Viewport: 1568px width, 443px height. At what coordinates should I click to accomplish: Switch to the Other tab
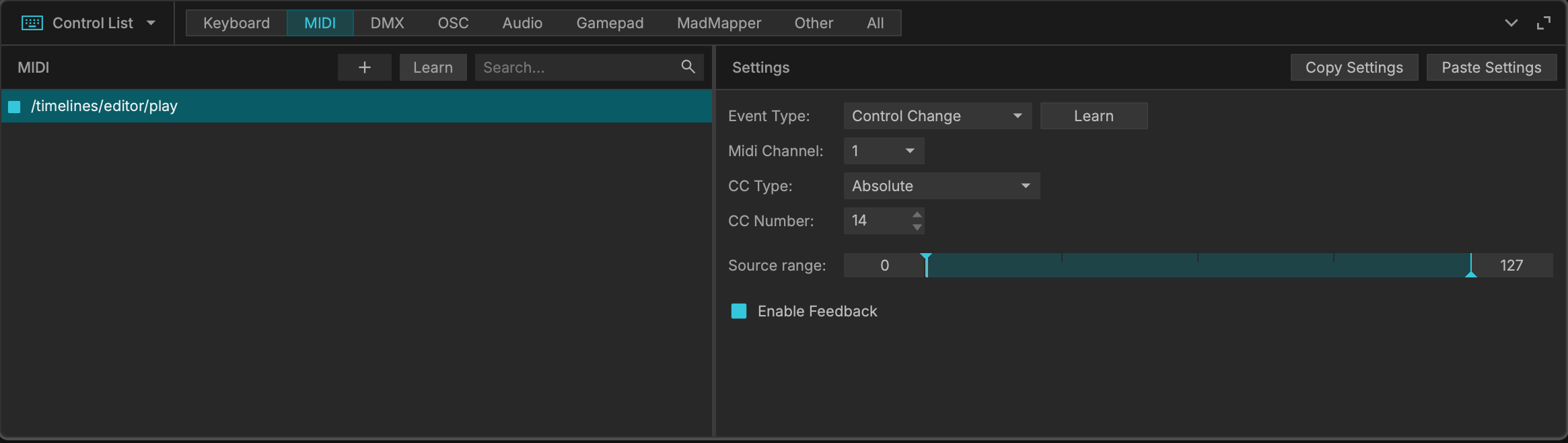tap(814, 23)
